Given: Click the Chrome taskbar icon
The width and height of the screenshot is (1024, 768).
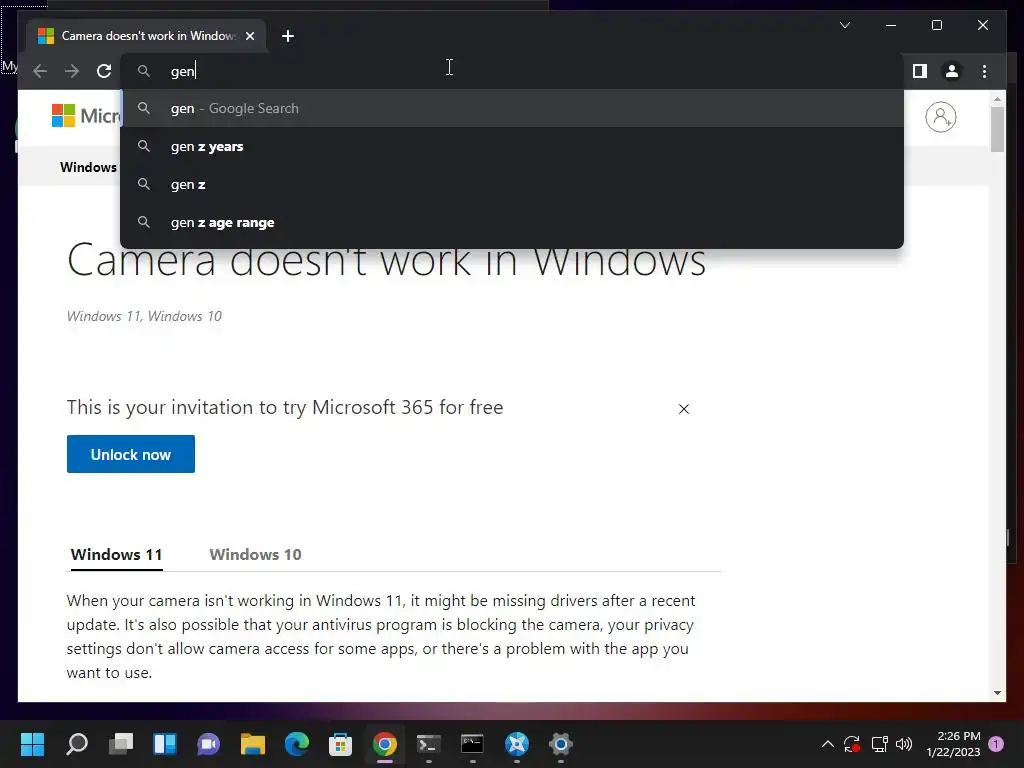Looking at the screenshot, I should pos(385,744).
